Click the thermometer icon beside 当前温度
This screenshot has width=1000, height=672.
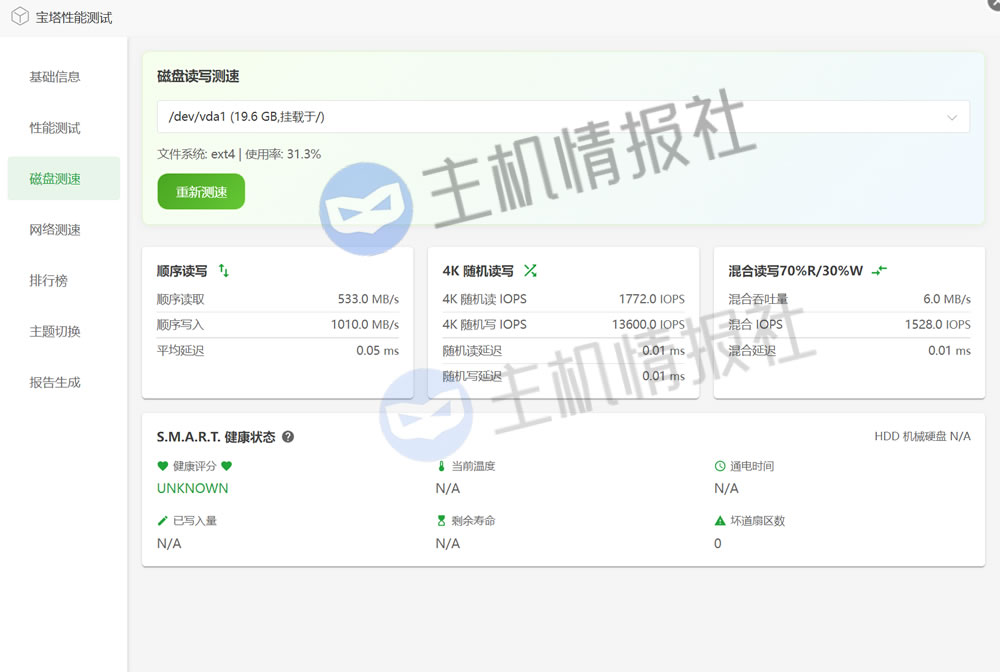point(441,466)
